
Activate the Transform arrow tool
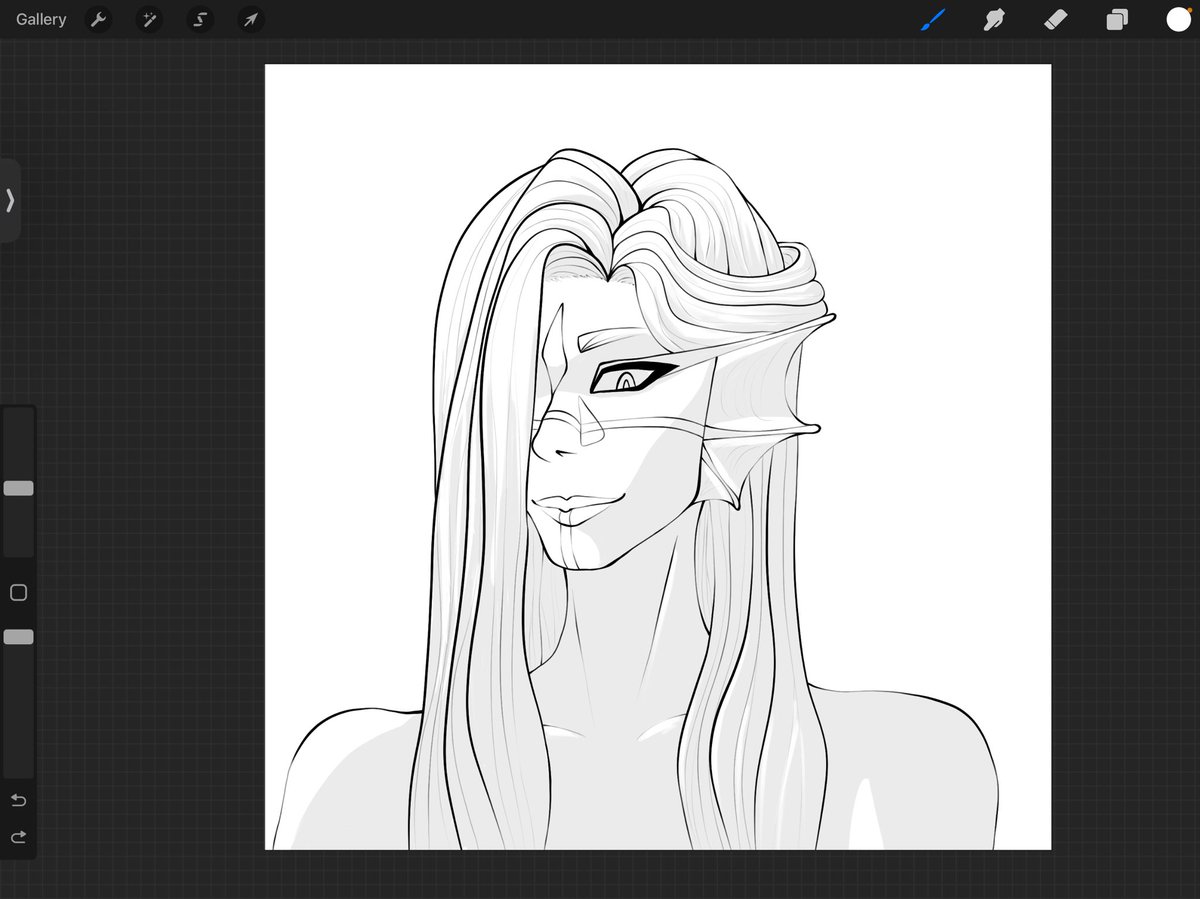(x=251, y=19)
